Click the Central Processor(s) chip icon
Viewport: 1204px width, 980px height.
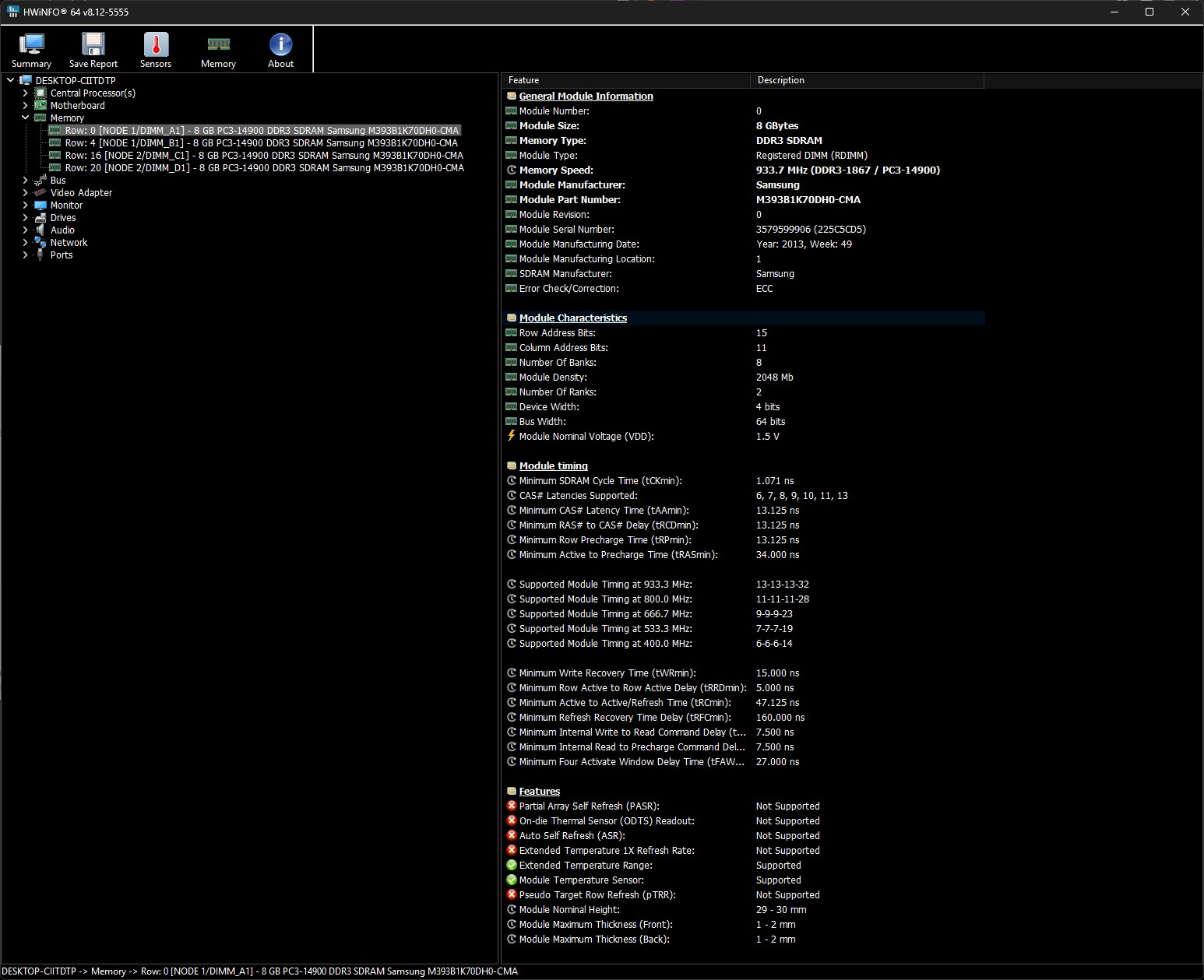pyautogui.click(x=40, y=93)
